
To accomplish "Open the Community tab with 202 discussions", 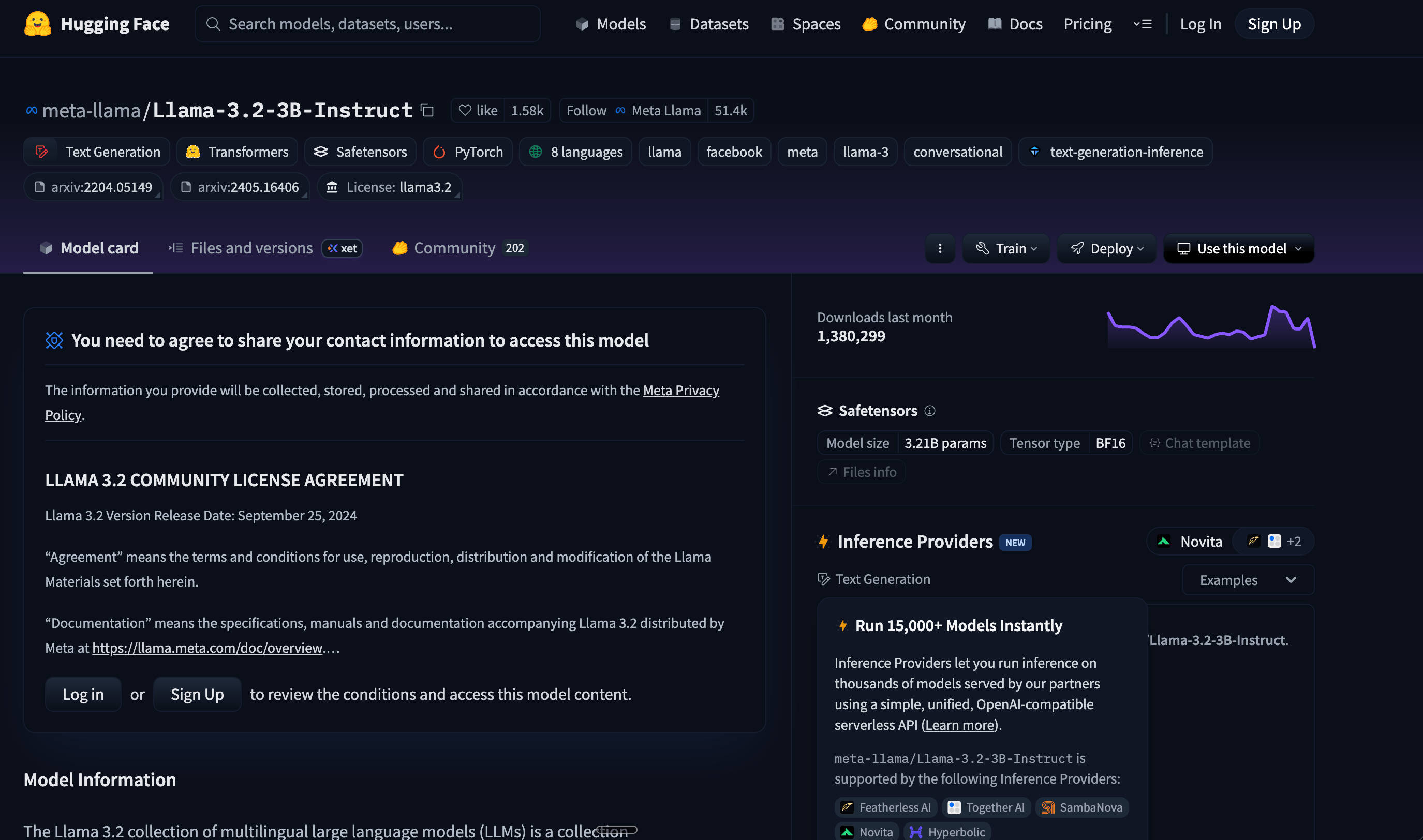I will tap(461, 248).
